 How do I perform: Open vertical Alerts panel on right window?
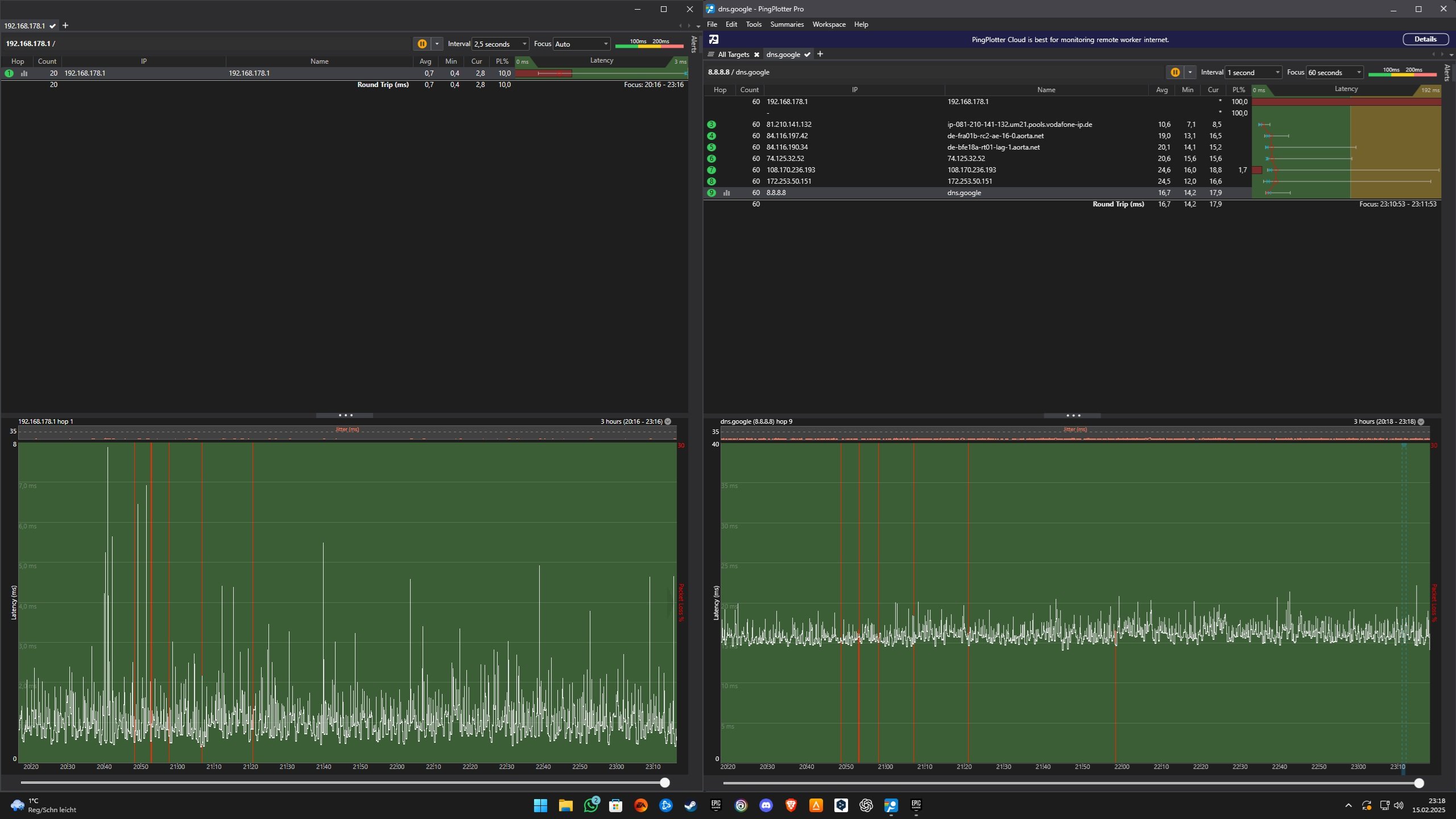[x=1447, y=73]
